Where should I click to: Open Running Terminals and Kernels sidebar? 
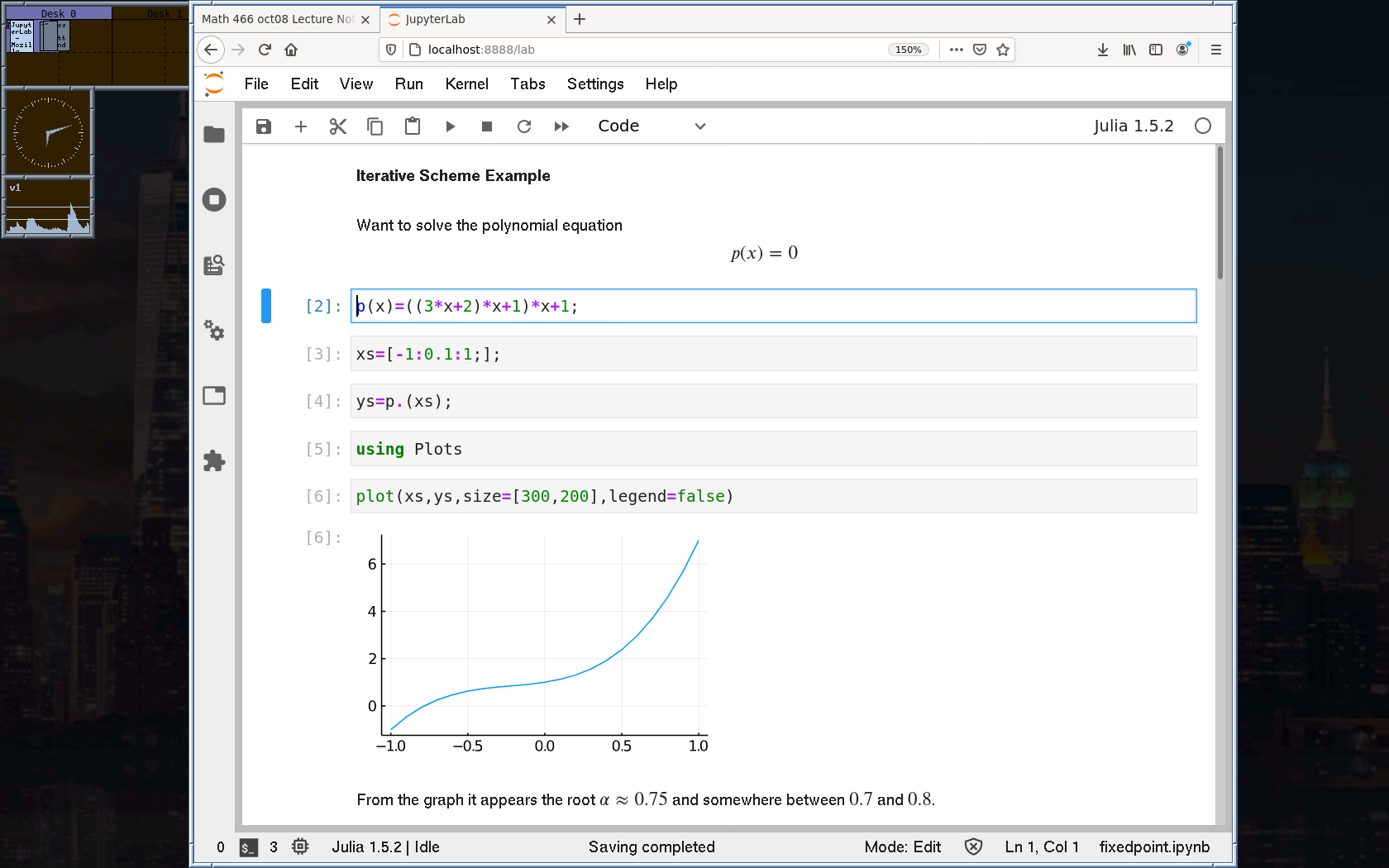pyautogui.click(x=214, y=200)
